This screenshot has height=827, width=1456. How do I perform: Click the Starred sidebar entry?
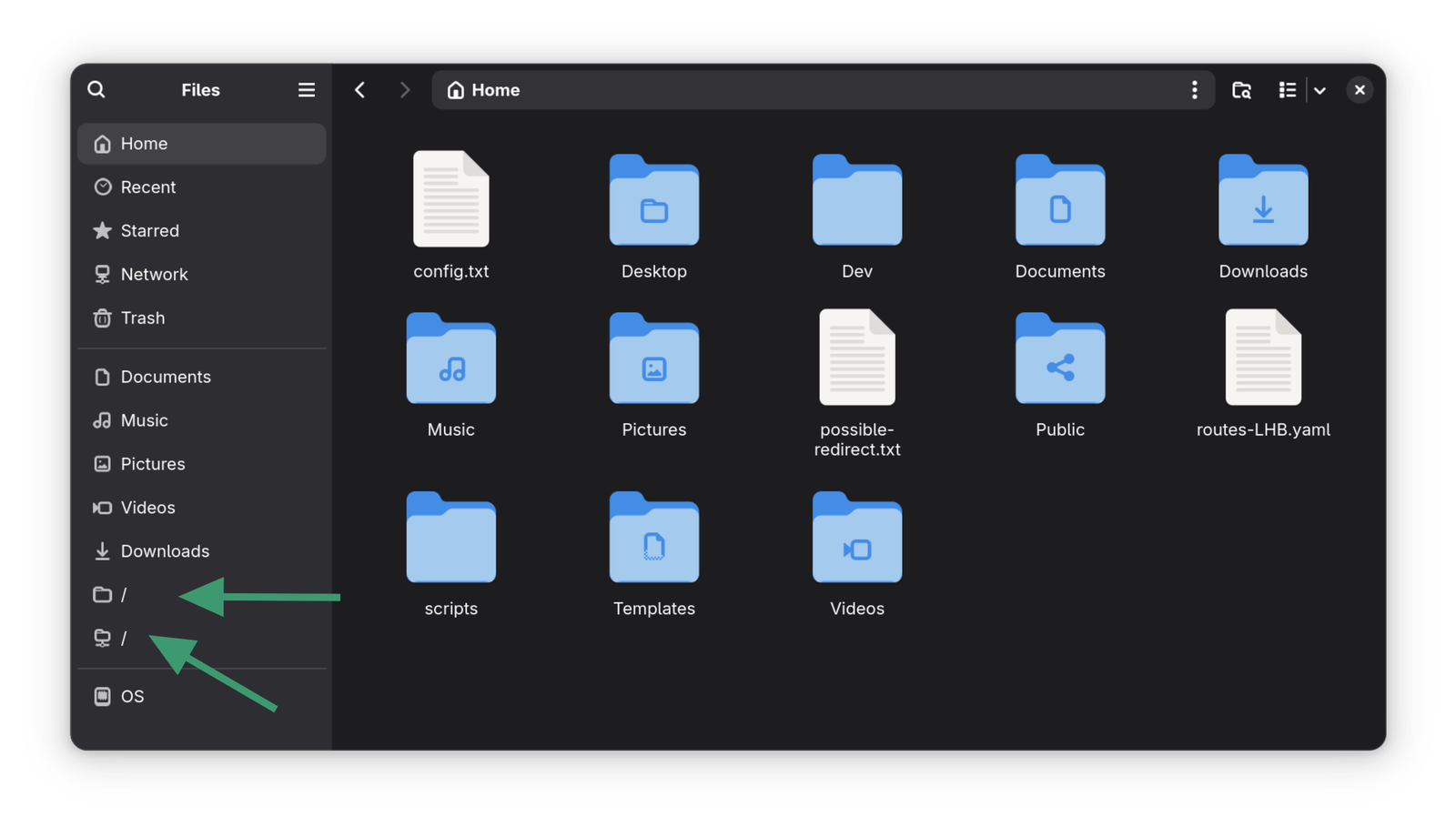[x=149, y=230]
